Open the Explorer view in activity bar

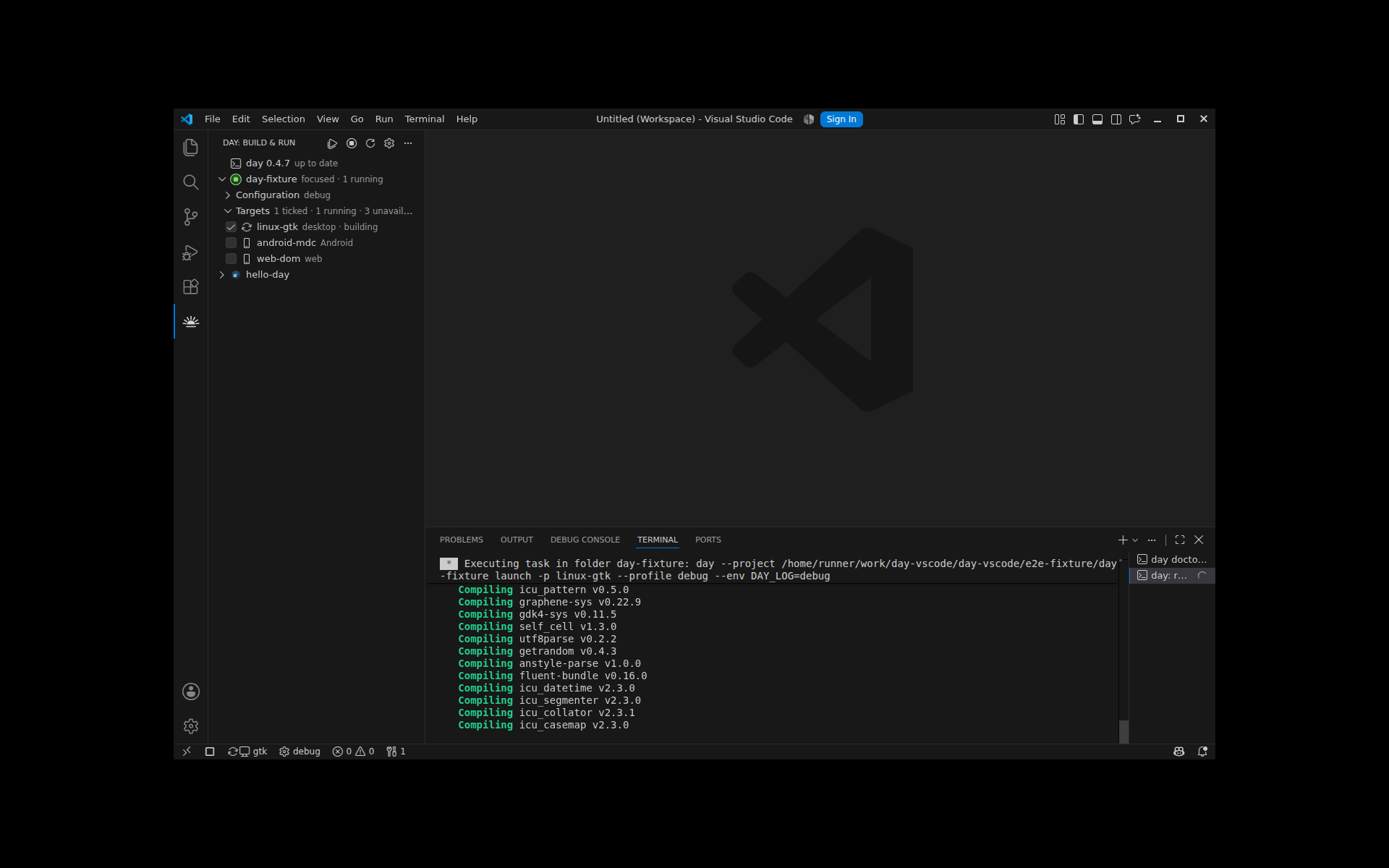(191, 148)
